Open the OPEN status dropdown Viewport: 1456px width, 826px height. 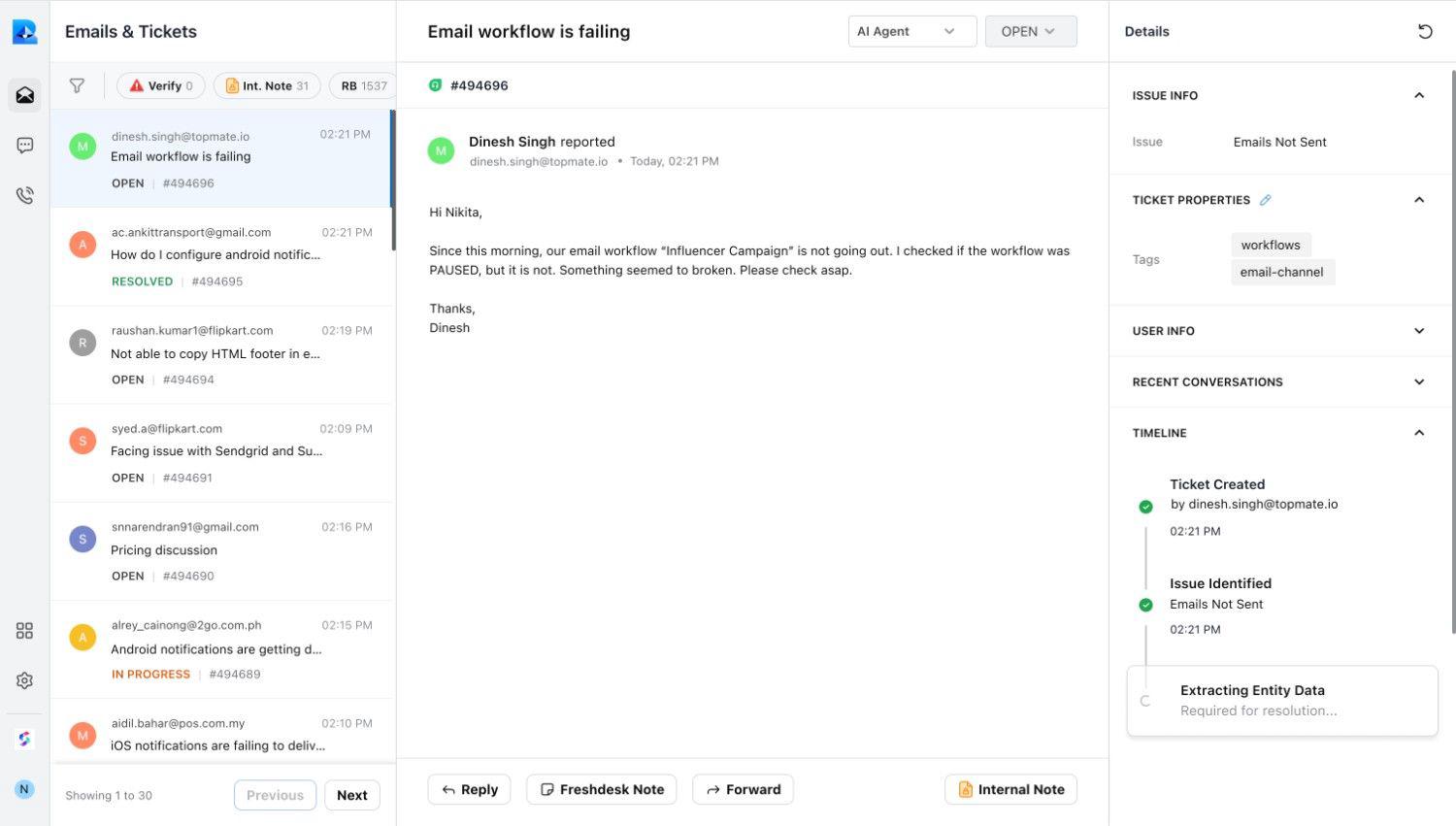pos(1030,31)
